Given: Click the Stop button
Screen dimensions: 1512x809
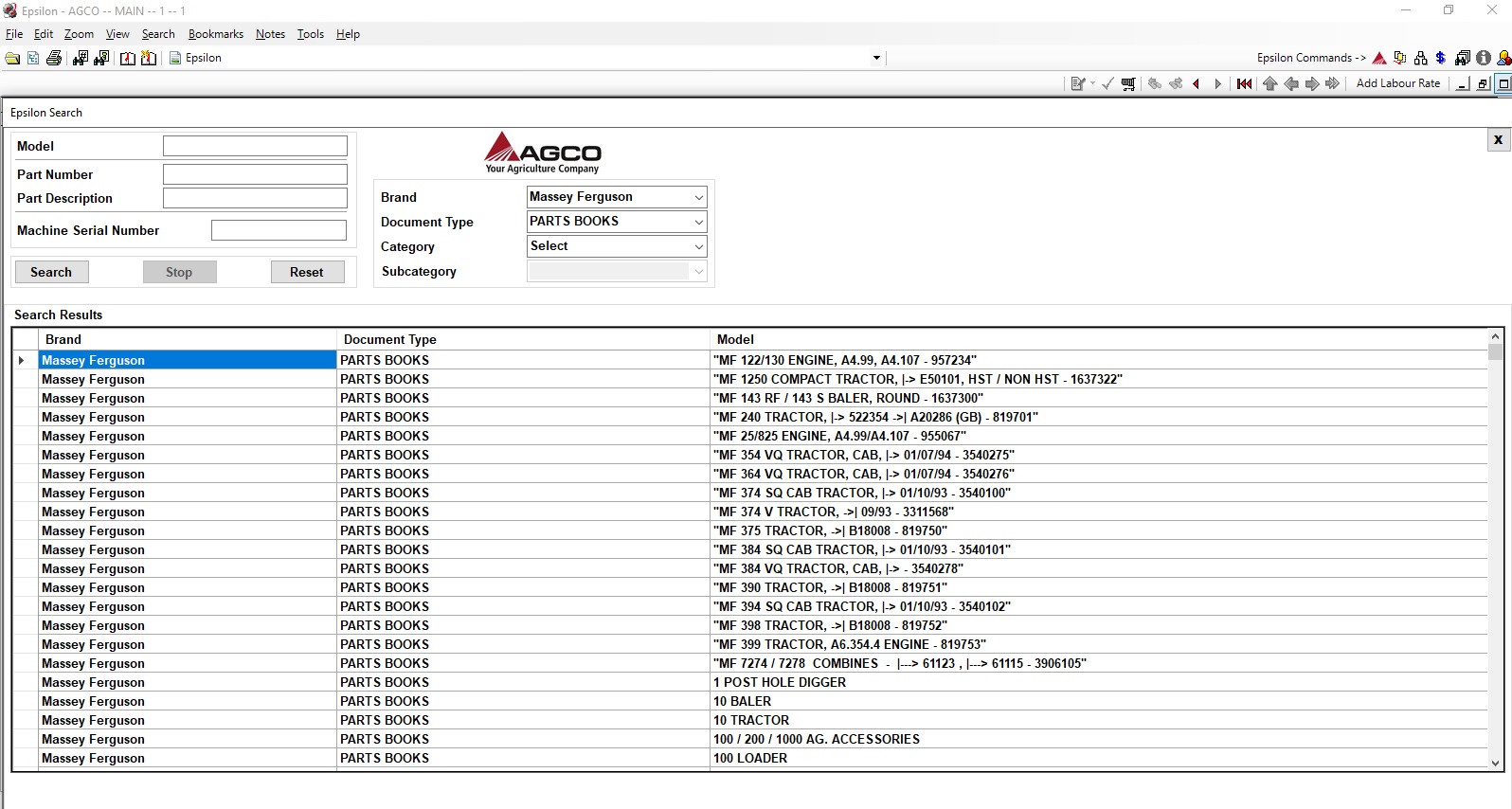Looking at the screenshot, I should (x=179, y=272).
